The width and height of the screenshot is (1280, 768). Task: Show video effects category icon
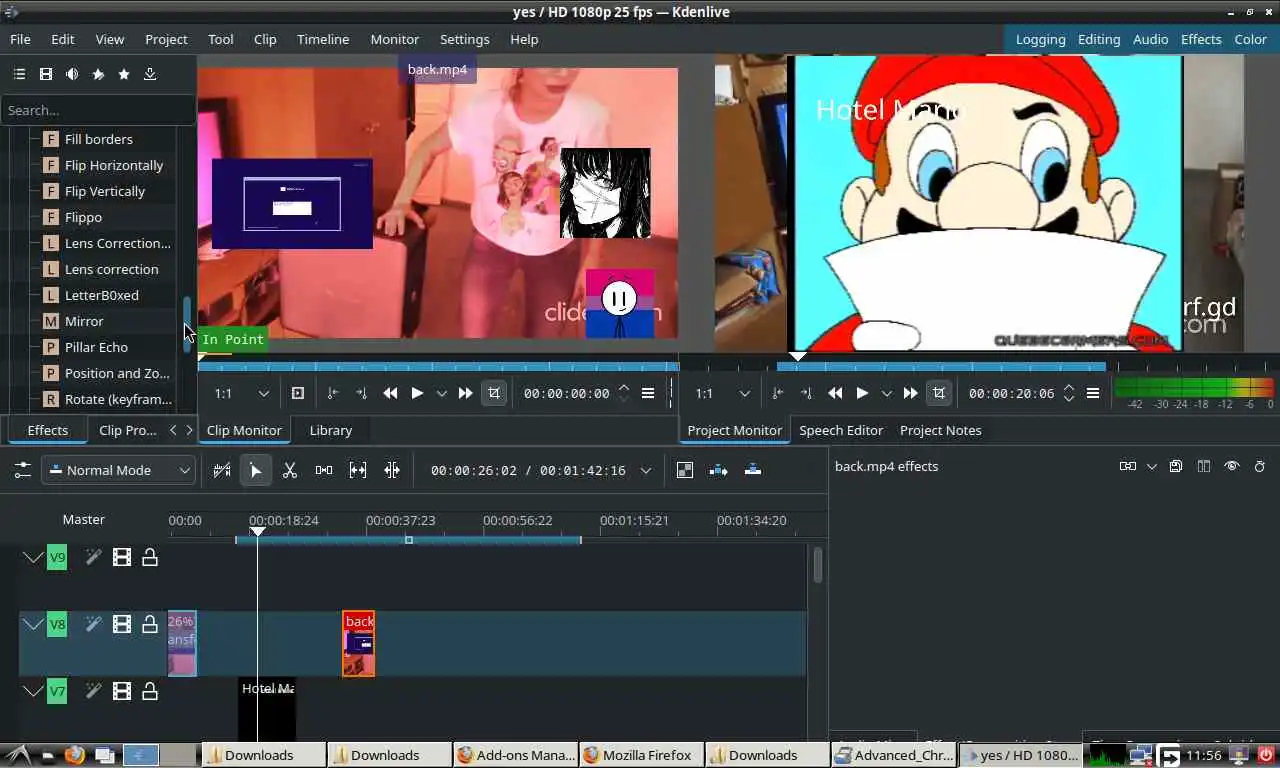[x=46, y=74]
